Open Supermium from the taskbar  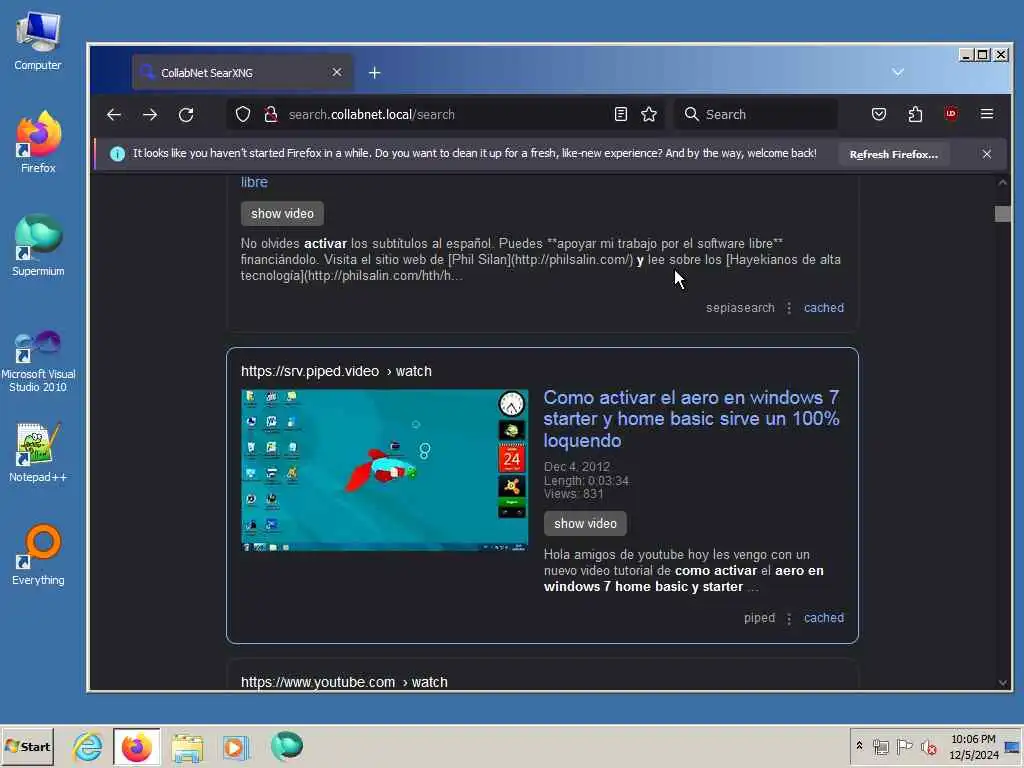(286, 746)
